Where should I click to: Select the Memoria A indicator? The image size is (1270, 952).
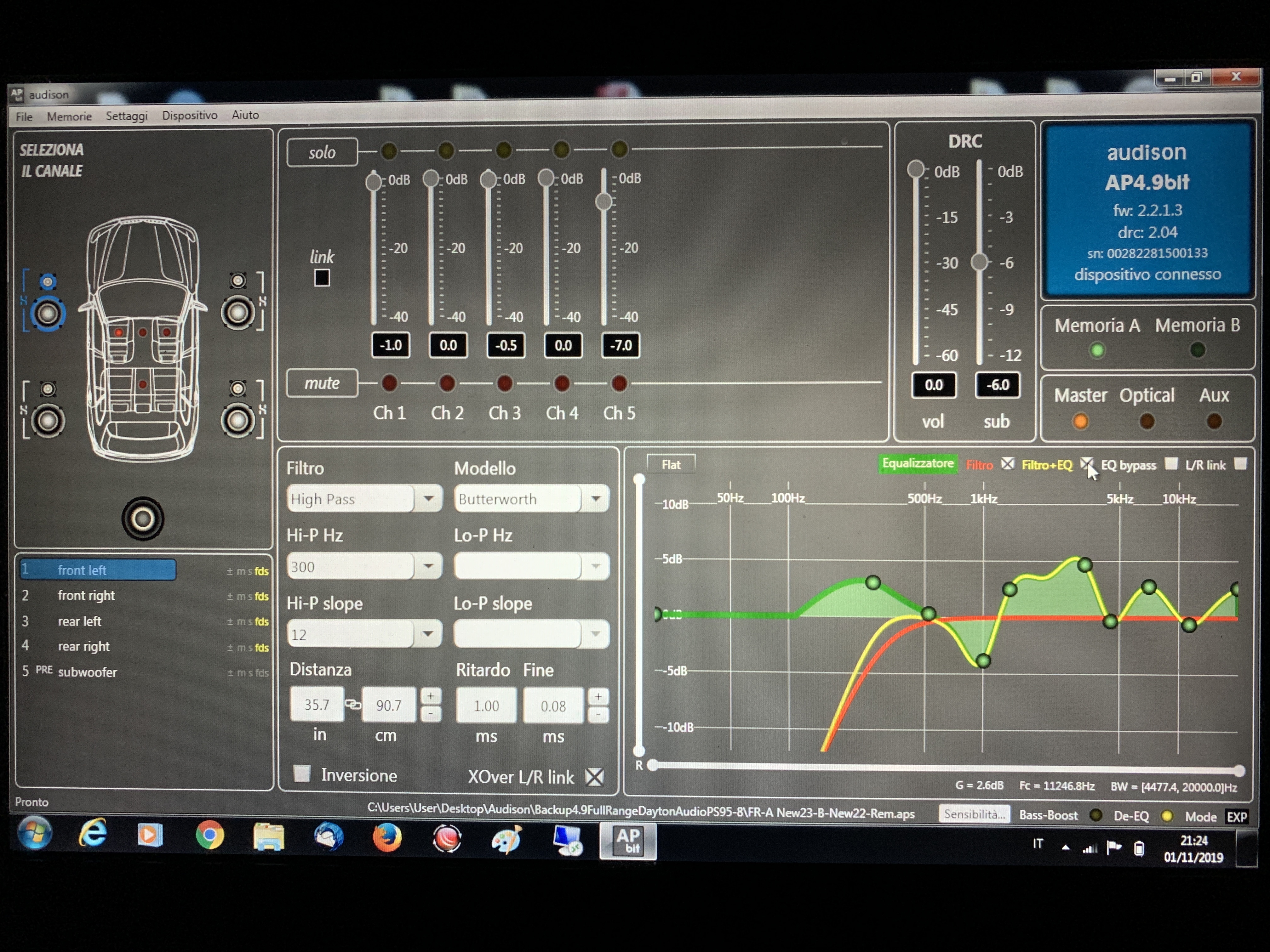[1097, 350]
